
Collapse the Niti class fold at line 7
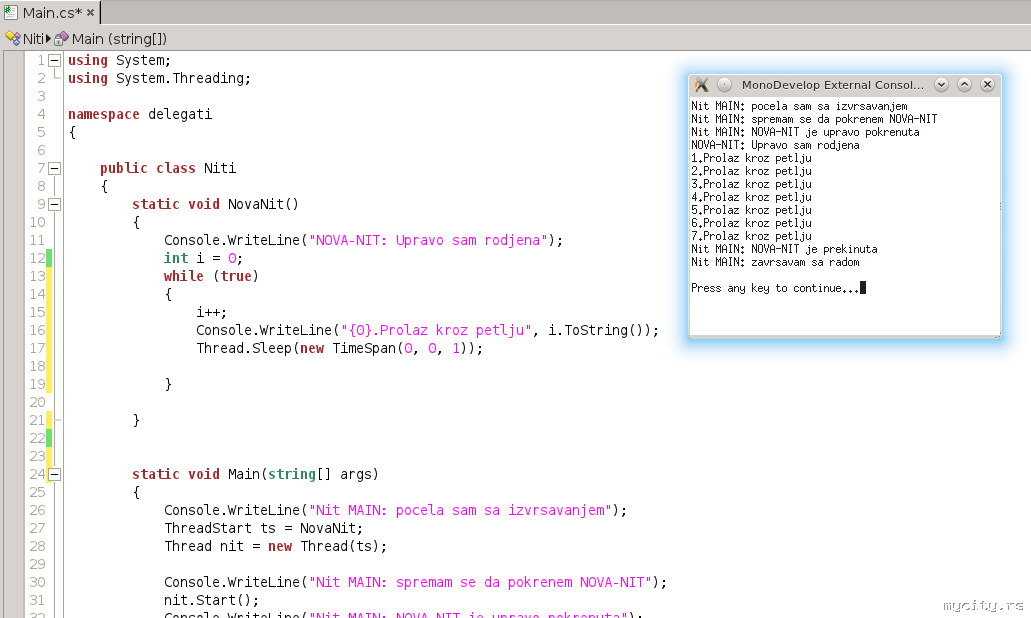pos(54,168)
